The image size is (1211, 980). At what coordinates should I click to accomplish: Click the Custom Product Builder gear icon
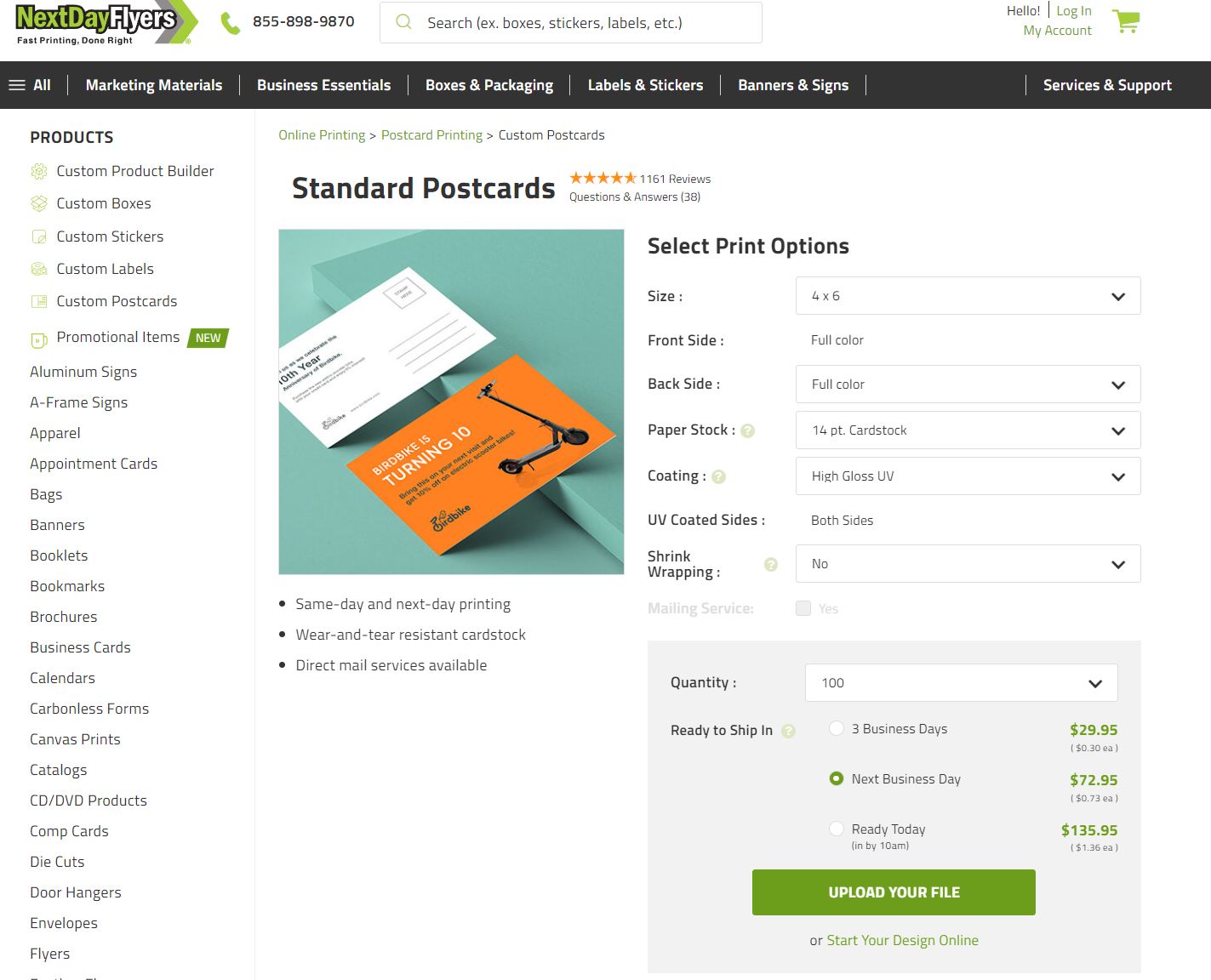pyautogui.click(x=39, y=172)
